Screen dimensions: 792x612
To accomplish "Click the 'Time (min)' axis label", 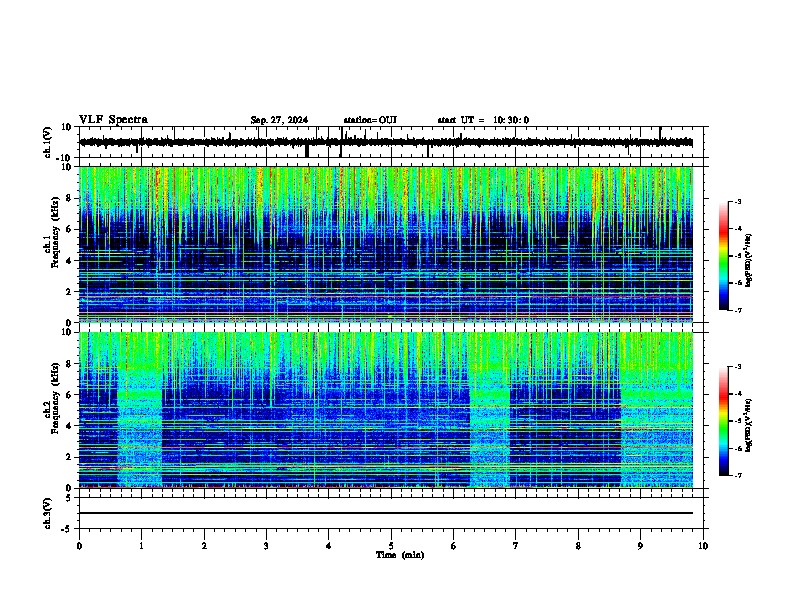I will tap(400, 555).
